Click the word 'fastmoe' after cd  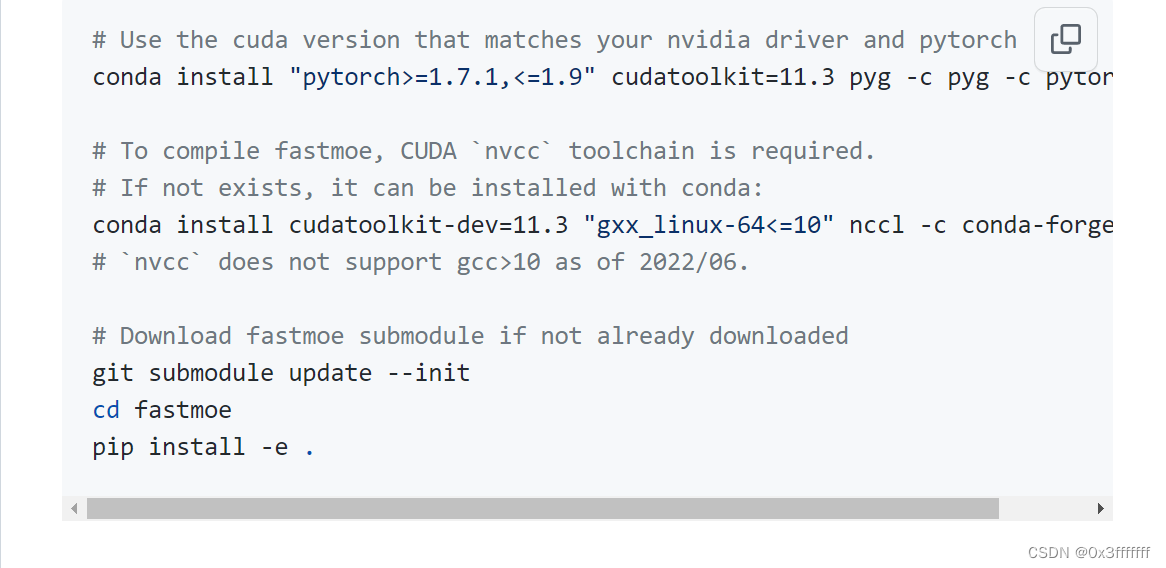coord(183,410)
